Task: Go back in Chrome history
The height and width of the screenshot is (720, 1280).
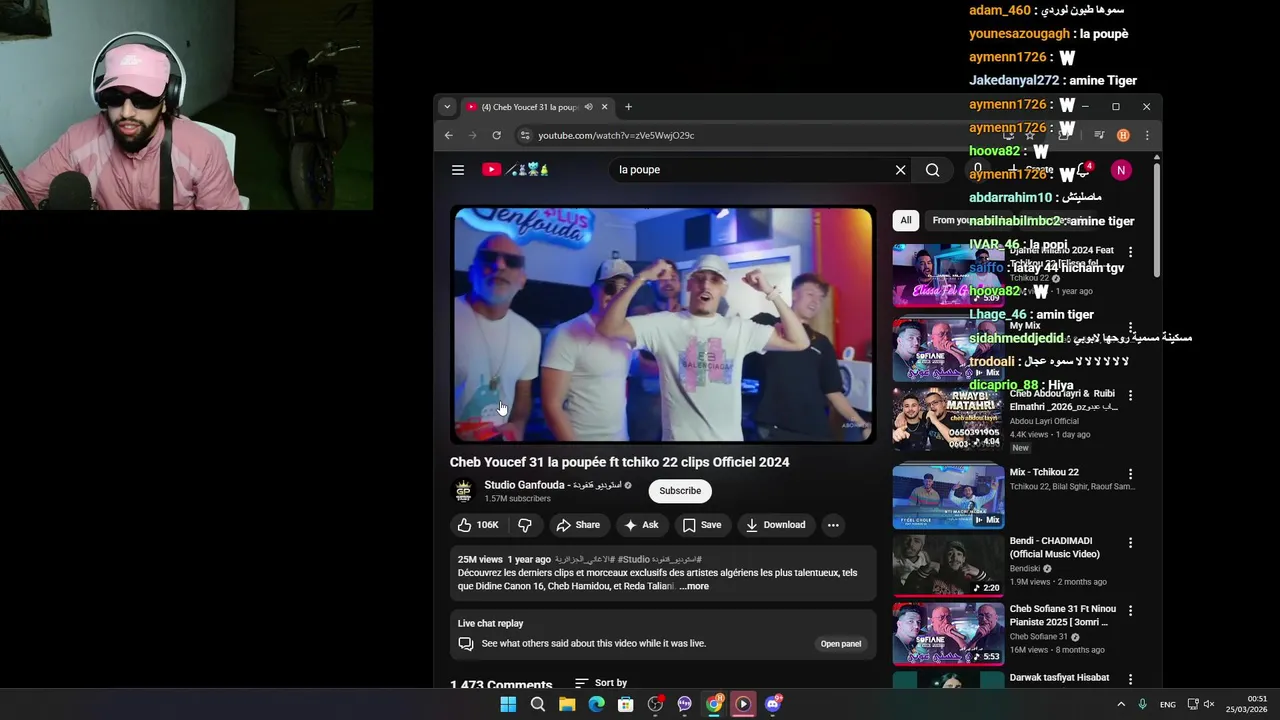Action: click(449, 135)
